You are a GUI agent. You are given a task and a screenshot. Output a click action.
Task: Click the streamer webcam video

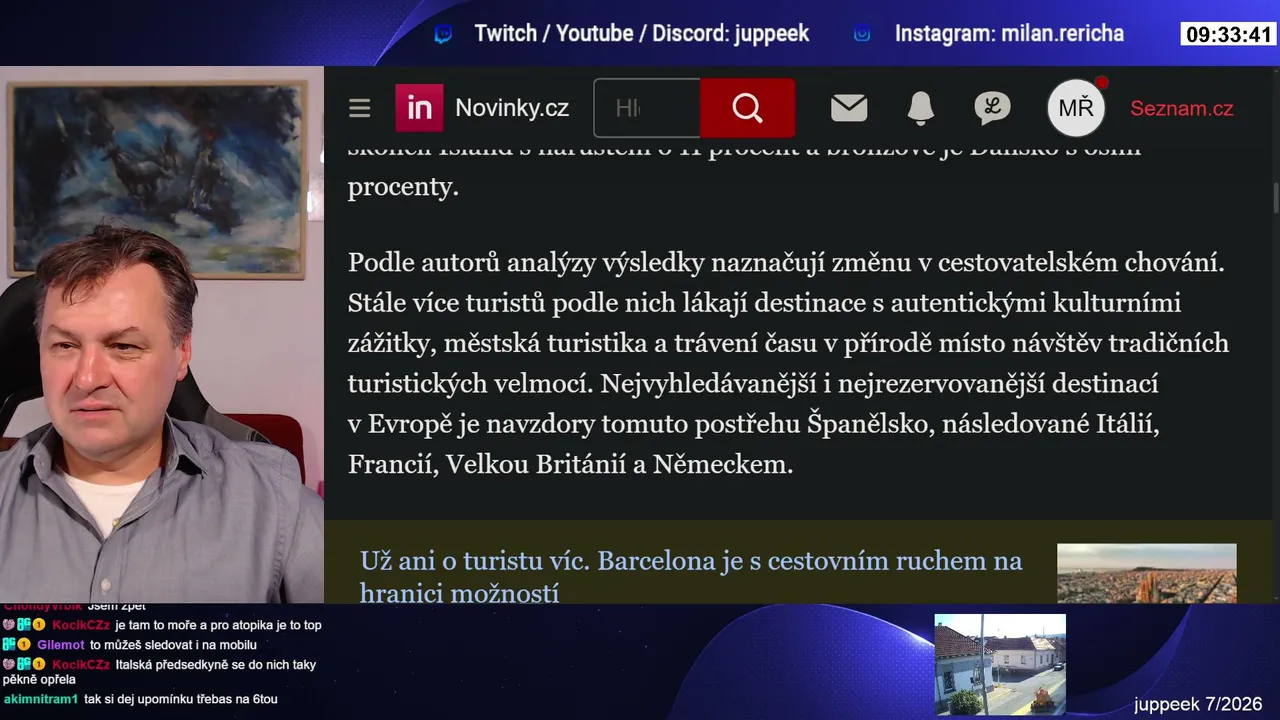point(162,335)
